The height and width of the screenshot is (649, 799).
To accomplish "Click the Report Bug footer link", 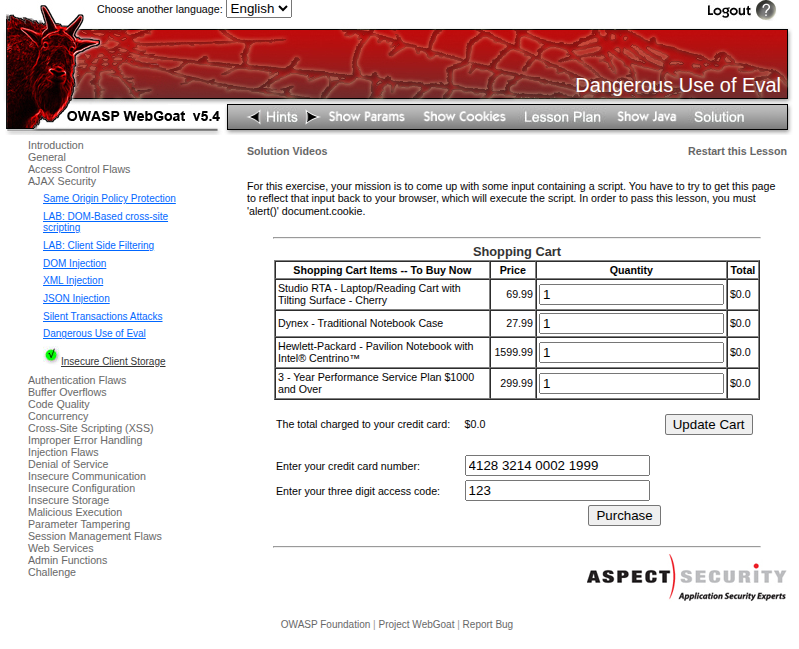I will point(488,624).
